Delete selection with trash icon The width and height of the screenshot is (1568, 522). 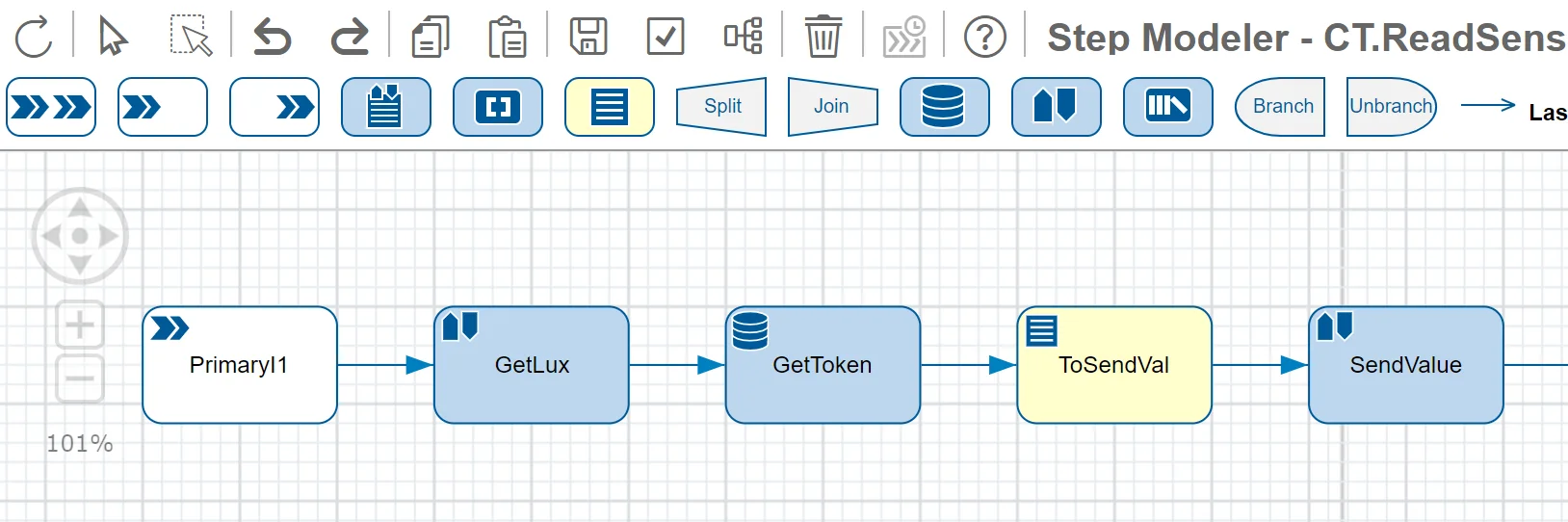pos(823,37)
